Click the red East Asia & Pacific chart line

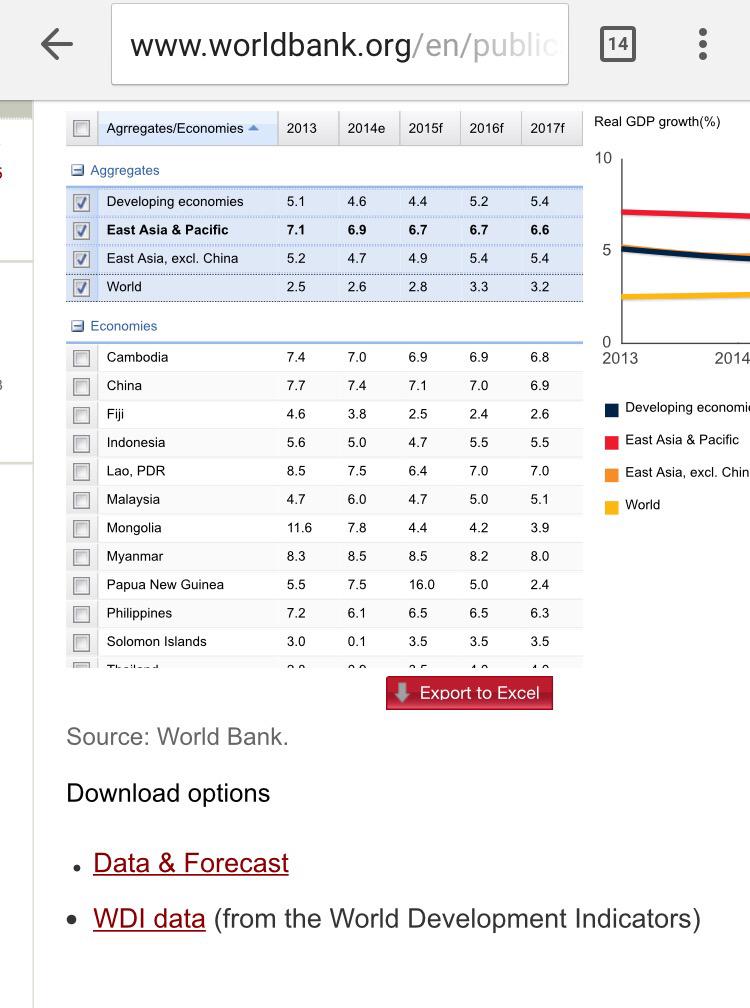tap(685, 213)
